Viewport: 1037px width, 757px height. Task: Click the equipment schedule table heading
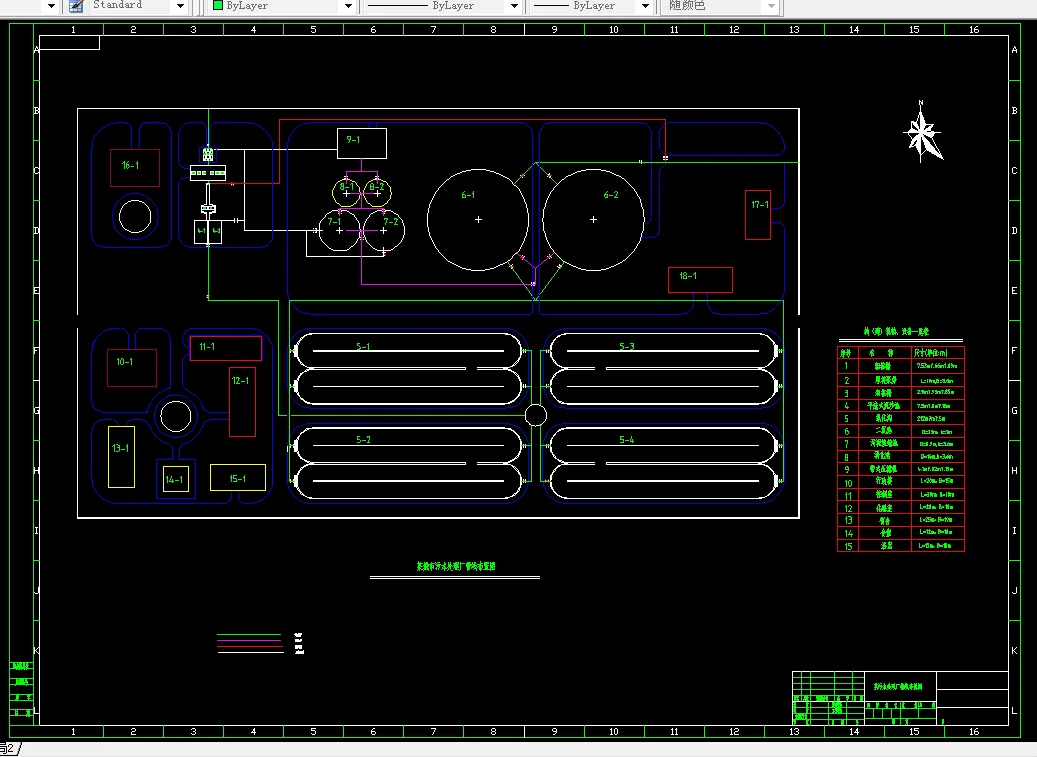click(x=896, y=331)
